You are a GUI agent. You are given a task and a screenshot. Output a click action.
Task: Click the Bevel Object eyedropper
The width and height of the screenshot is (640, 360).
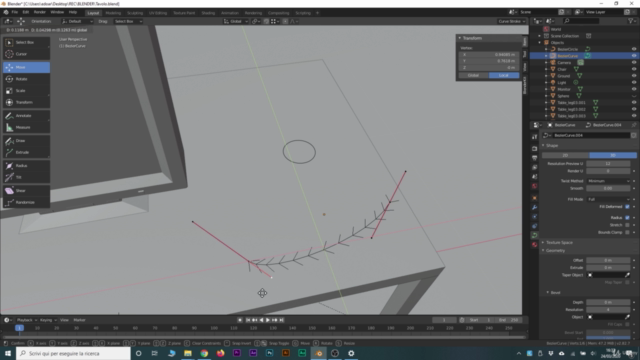point(627,317)
